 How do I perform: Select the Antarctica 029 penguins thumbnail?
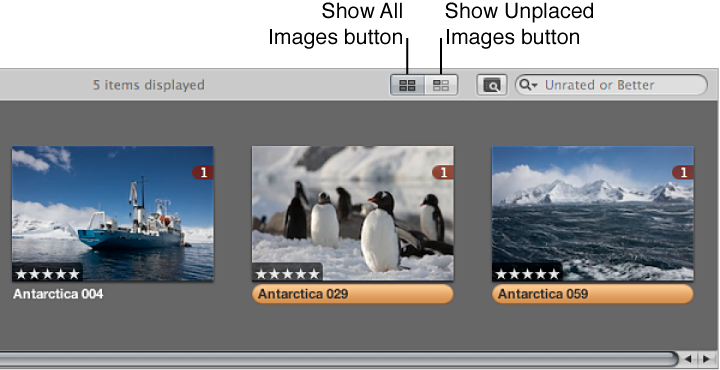click(353, 213)
